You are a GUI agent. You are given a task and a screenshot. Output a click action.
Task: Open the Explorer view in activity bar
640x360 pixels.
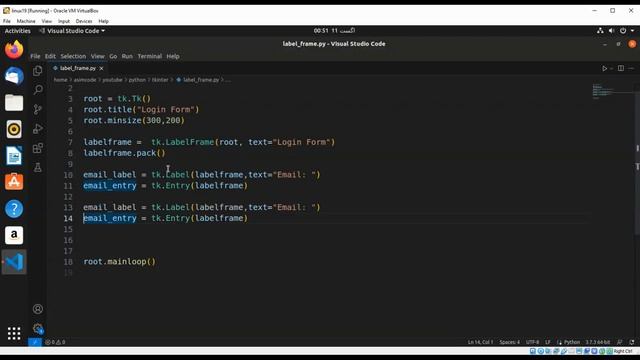point(38,71)
